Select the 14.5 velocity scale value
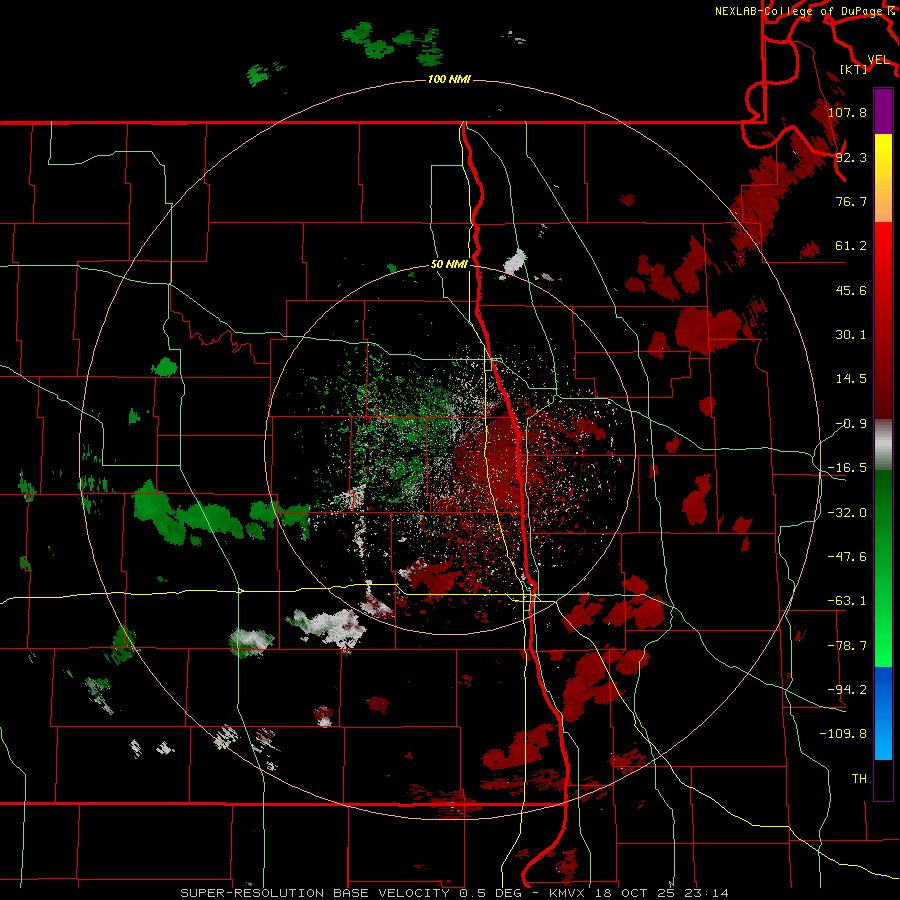The height and width of the screenshot is (900, 900). [851, 379]
